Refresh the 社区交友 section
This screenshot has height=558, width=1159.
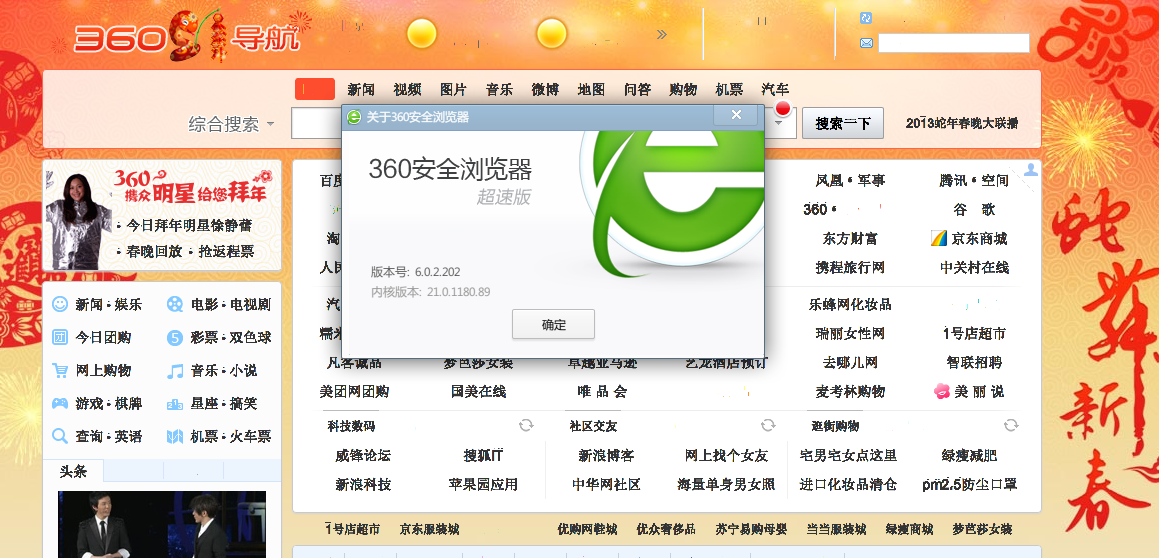768,425
